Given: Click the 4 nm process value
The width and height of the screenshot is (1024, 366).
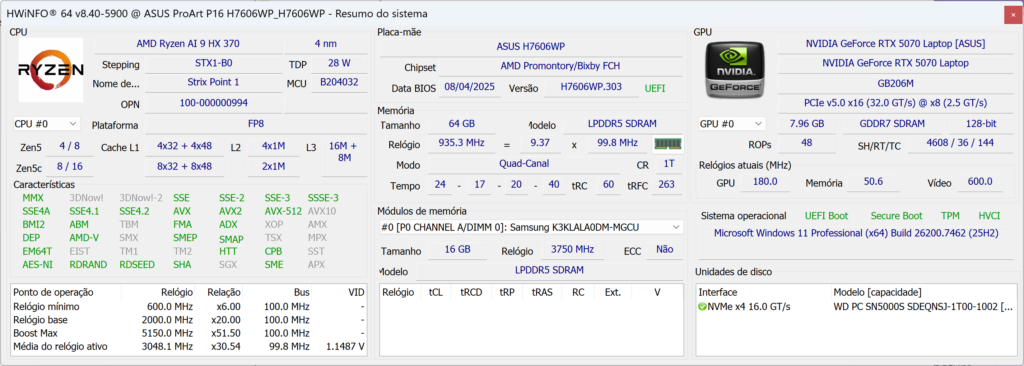Looking at the screenshot, I should coord(326,44).
